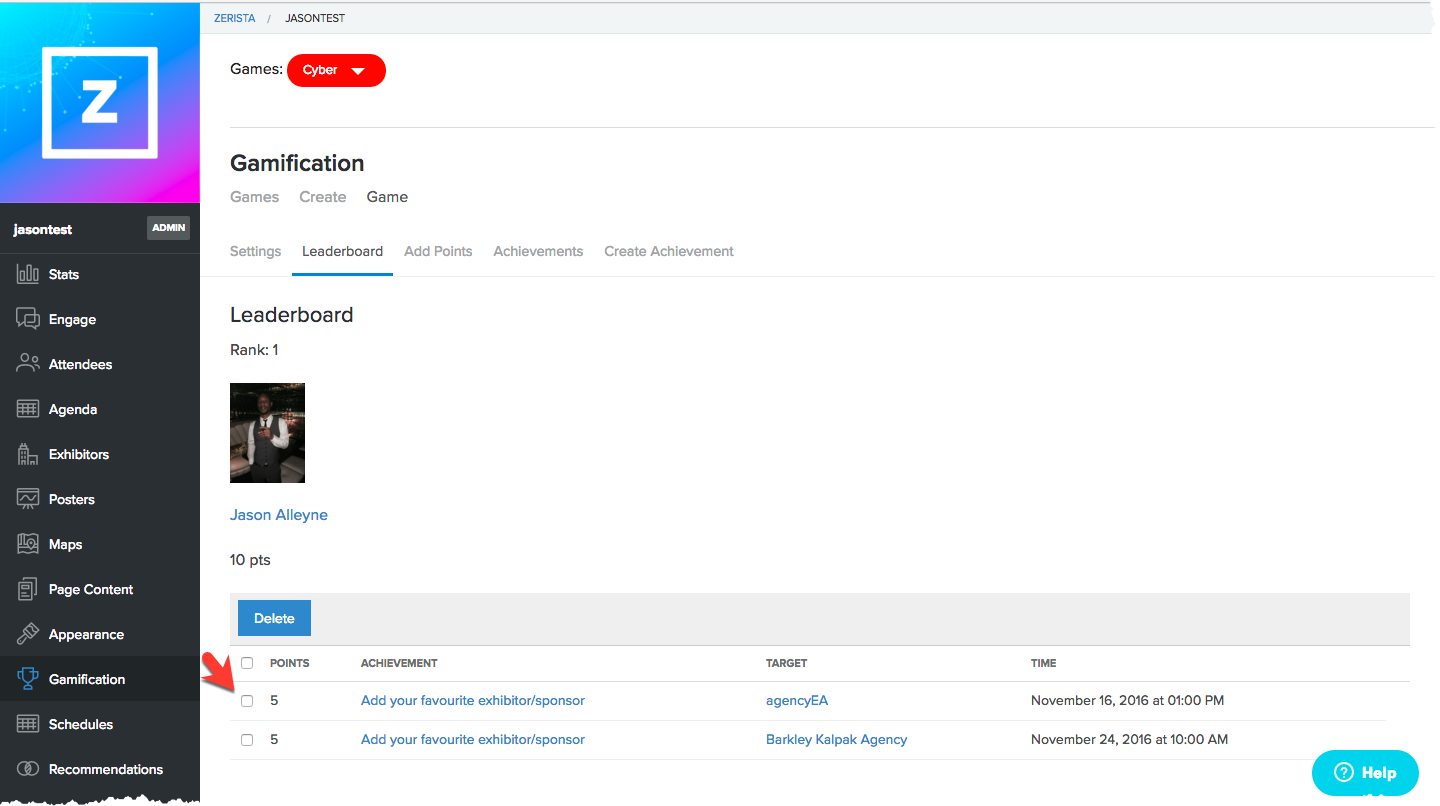Open achievement link in the agencyEA row

pyautogui.click(x=473, y=700)
